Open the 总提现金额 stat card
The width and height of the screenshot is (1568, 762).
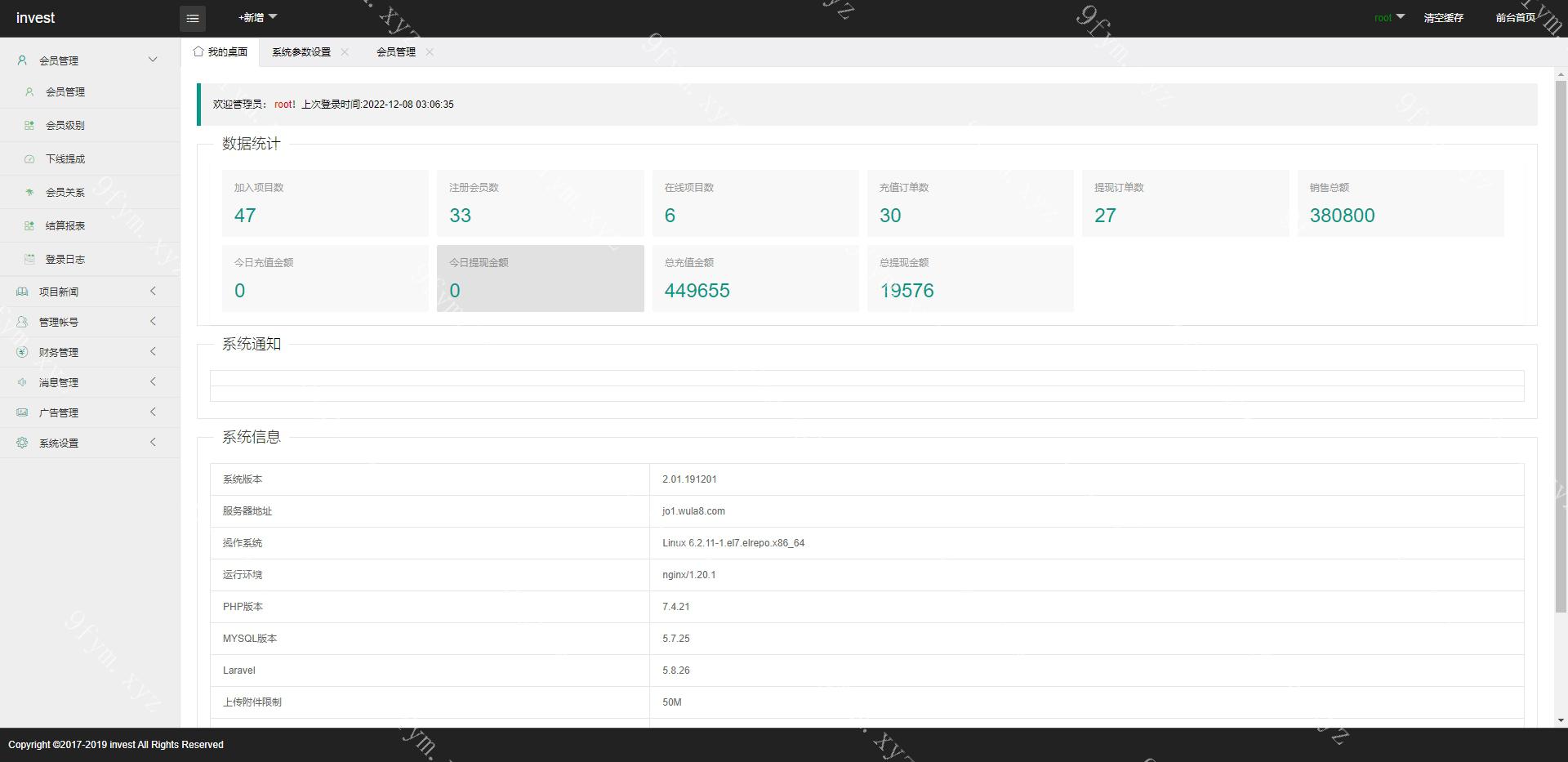tap(970, 279)
